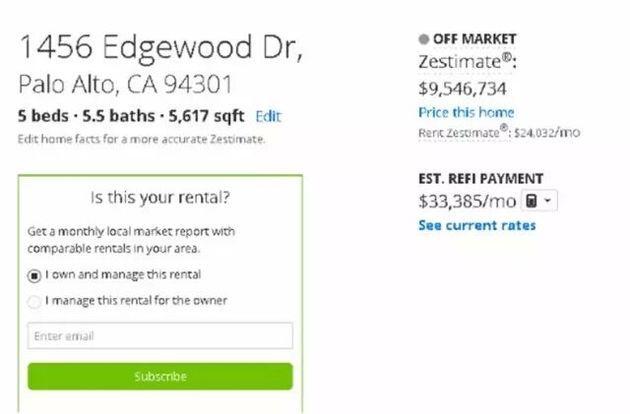Click the $33,385/mo refi payment amount

pos(467,201)
